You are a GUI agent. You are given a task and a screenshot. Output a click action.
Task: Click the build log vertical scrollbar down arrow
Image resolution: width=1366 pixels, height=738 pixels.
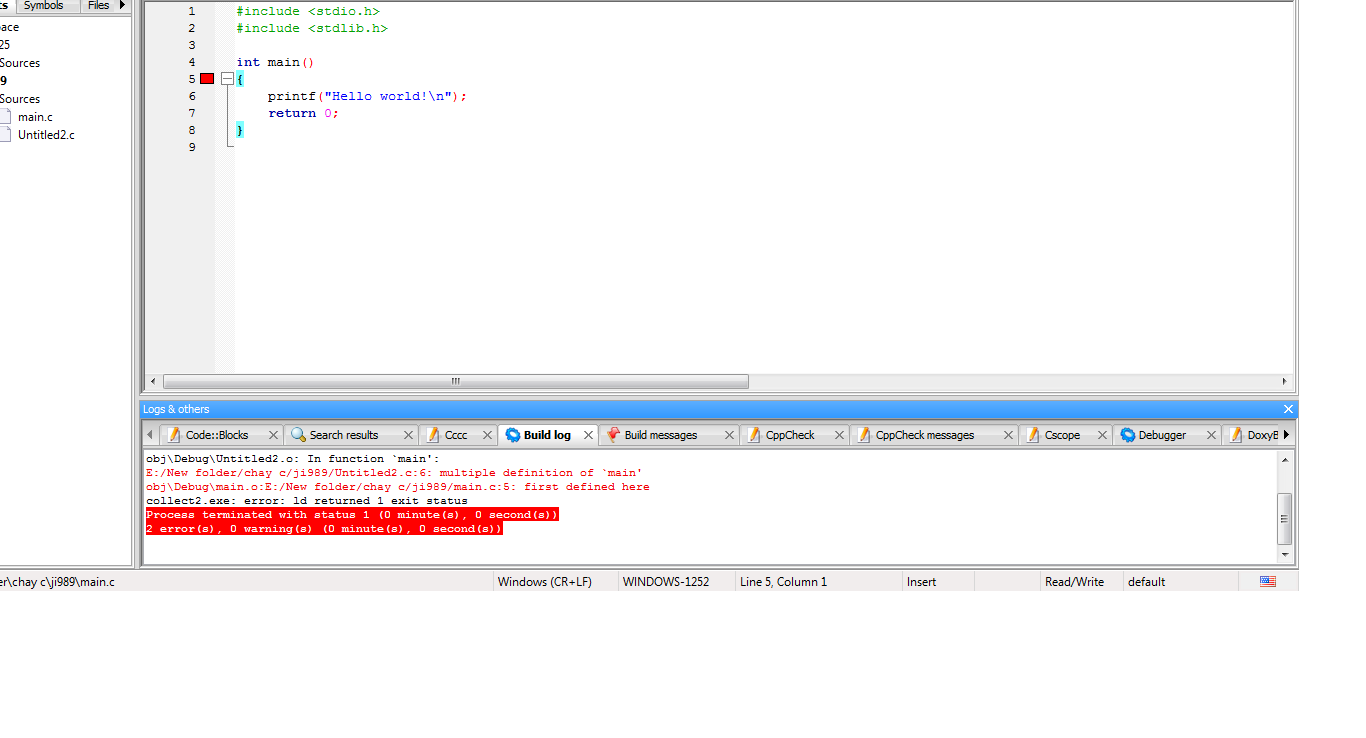coord(1285,555)
